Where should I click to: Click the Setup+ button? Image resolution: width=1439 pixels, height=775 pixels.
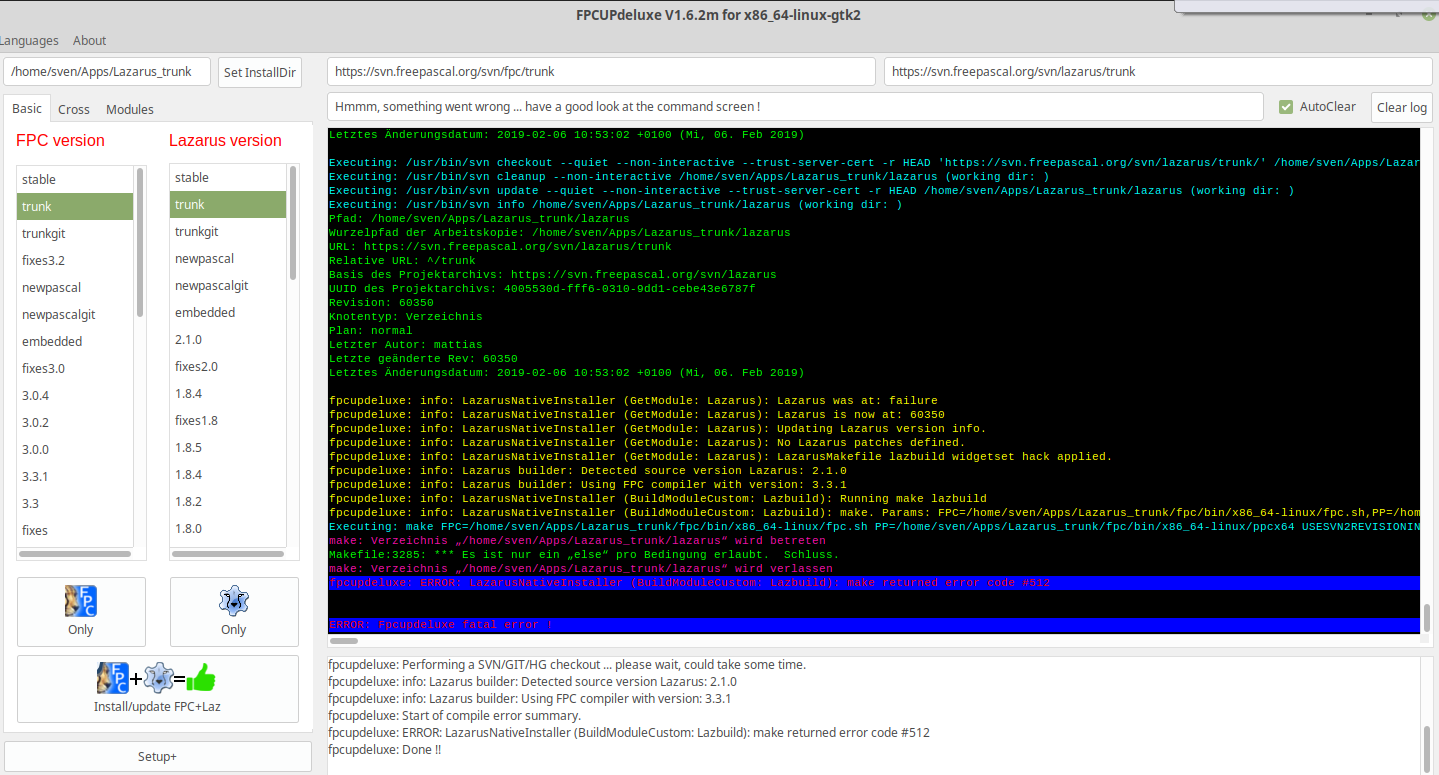pos(158,756)
